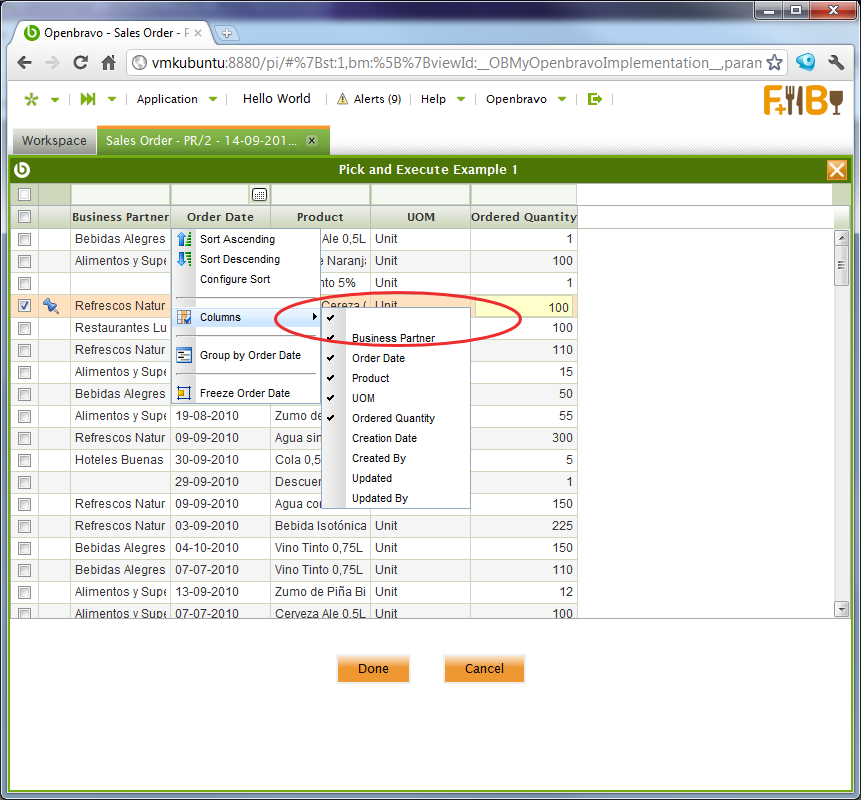Click the browser address bar
This screenshot has width=861, height=800.
point(456,63)
